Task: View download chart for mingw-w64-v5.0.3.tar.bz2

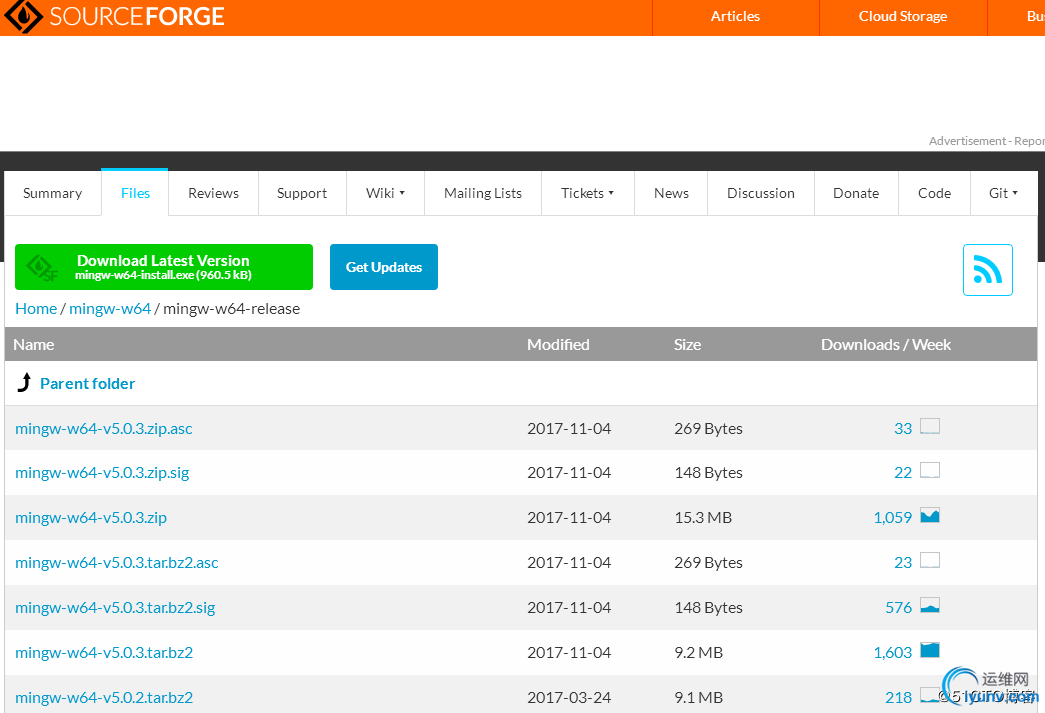Action: (x=930, y=650)
